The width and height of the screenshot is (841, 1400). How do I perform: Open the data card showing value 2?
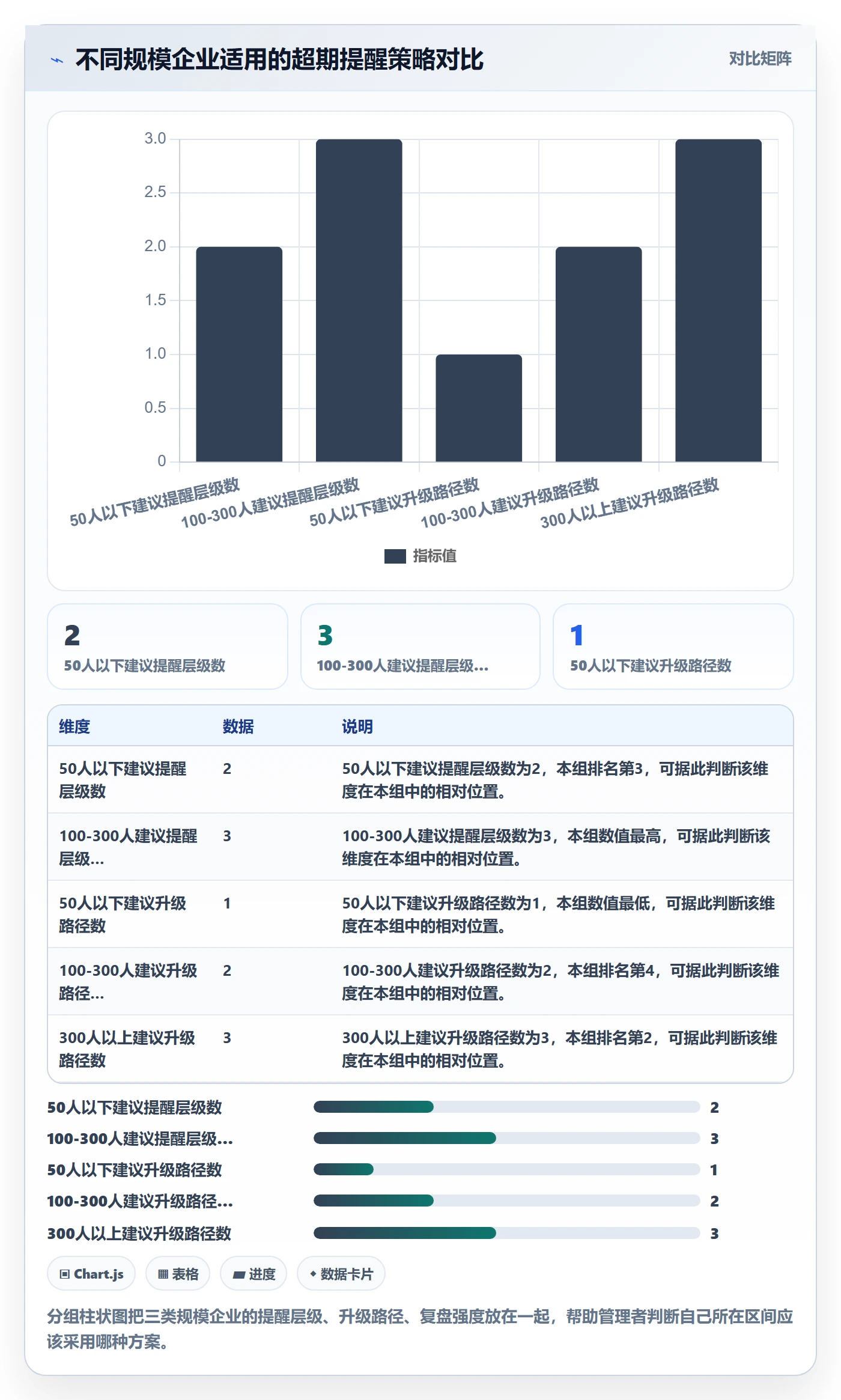[x=168, y=647]
